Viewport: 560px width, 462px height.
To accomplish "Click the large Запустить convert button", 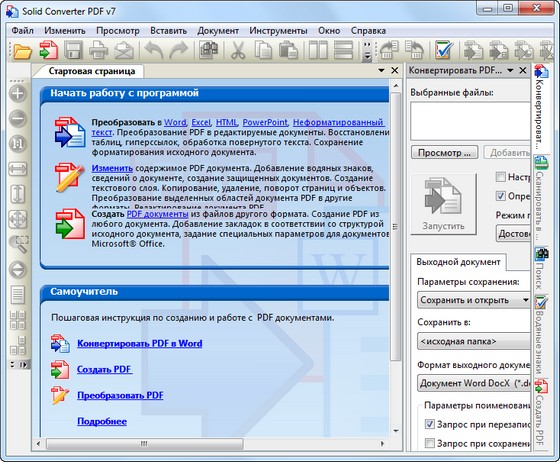I will pos(443,204).
